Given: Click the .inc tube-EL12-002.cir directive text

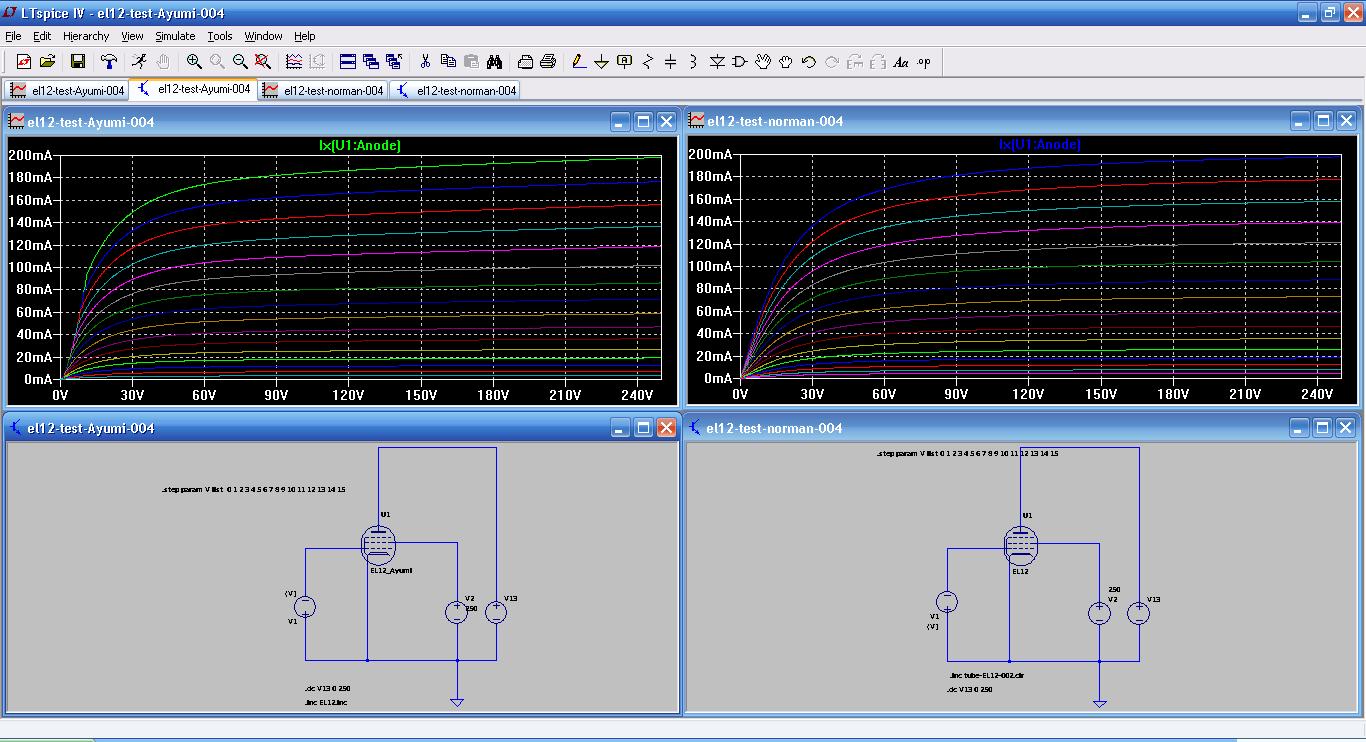Looking at the screenshot, I should (x=986, y=676).
